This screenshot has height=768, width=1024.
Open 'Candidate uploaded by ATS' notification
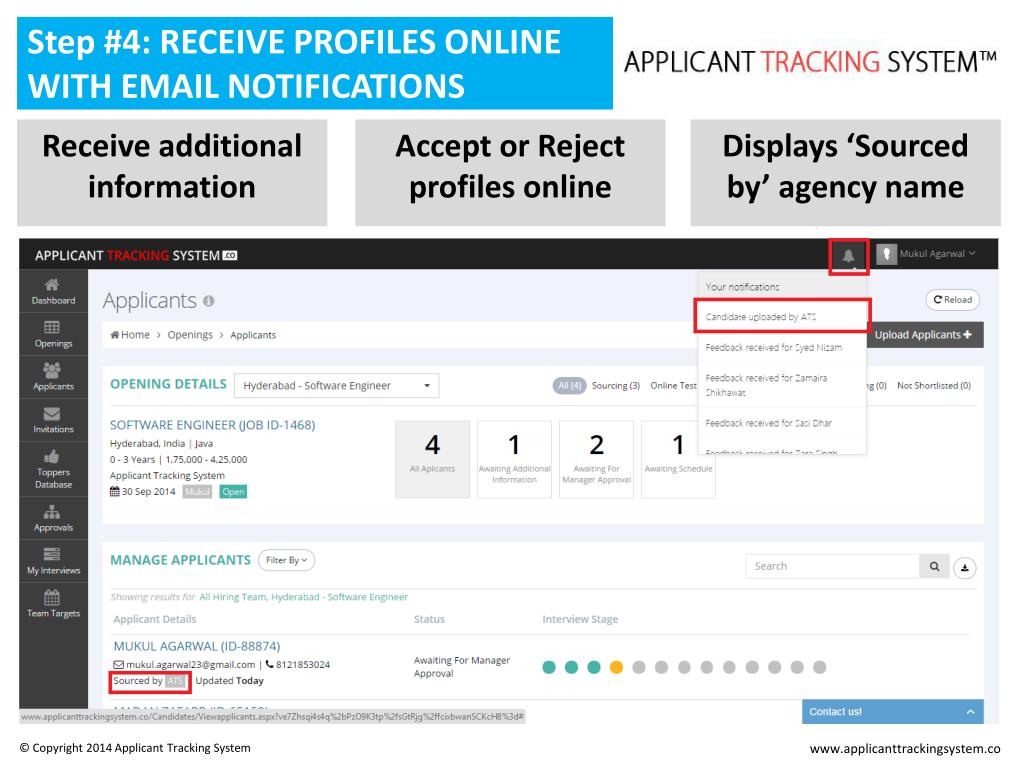pyautogui.click(x=782, y=317)
